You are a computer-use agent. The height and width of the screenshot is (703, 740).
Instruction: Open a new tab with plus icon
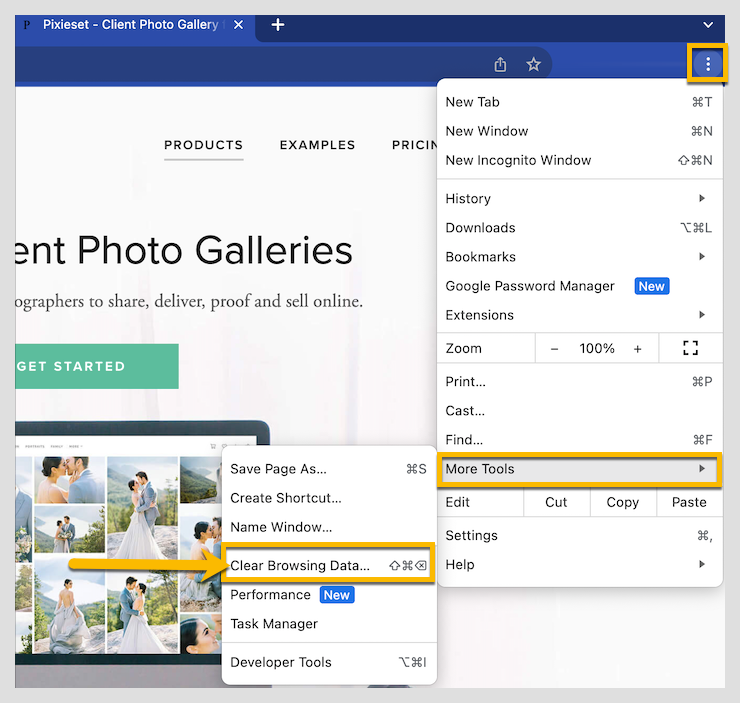[x=278, y=25]
